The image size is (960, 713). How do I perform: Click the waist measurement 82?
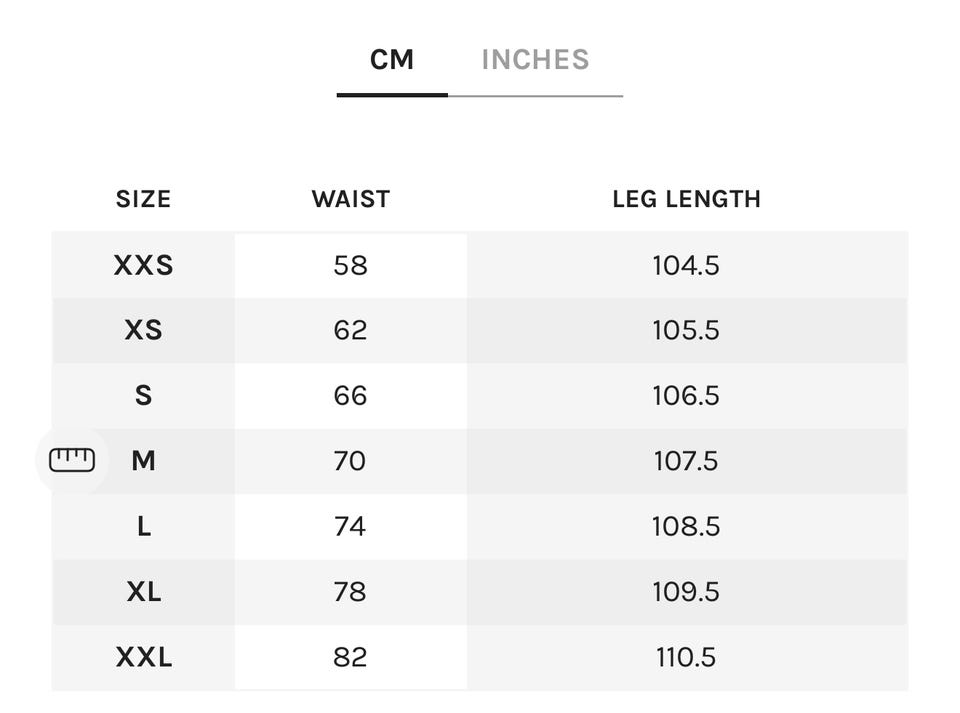coord(350,657)
